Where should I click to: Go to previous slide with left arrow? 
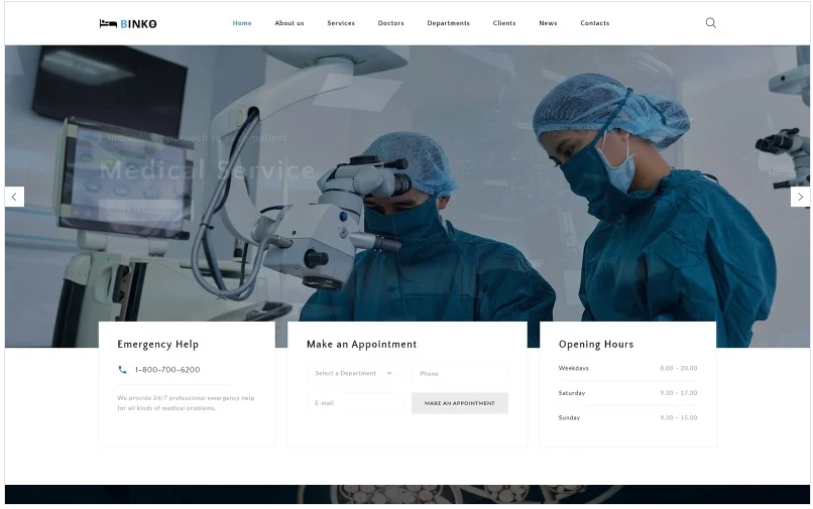coord(15,197)
